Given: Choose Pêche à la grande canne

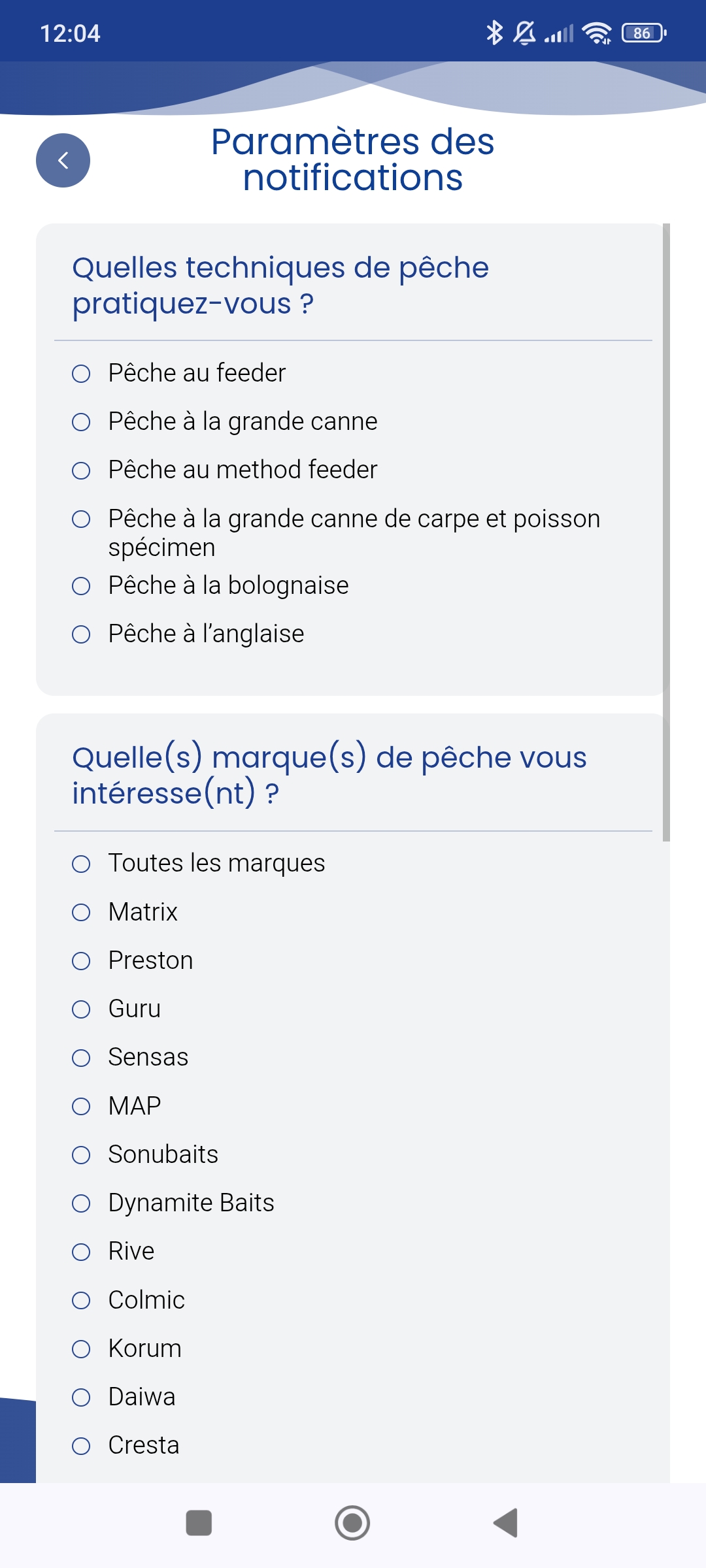Looking at the screenshot, I should [81, 422].
